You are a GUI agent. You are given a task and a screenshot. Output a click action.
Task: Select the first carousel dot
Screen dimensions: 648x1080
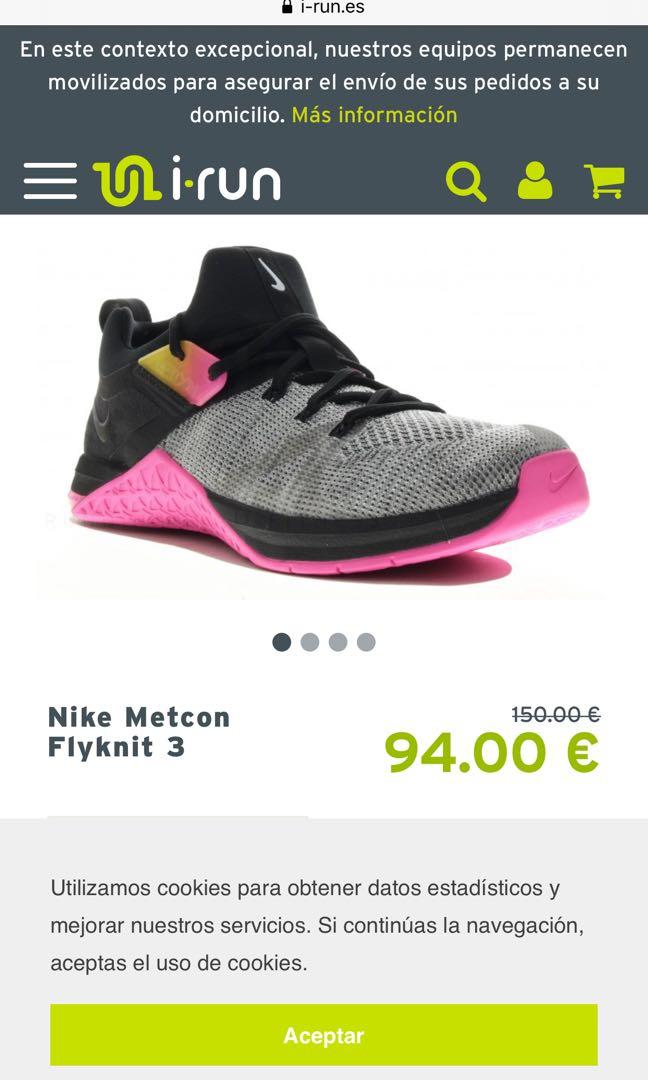[x=282, y=642]
